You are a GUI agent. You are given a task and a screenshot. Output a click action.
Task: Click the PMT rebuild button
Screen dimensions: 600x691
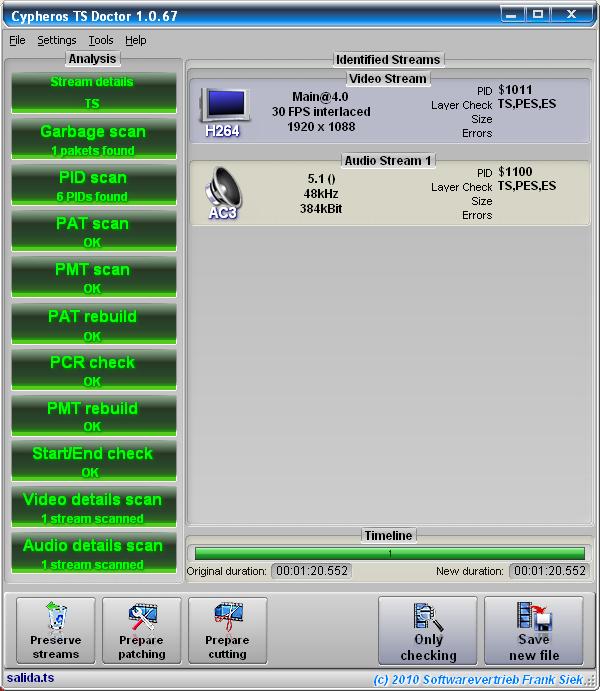(x=93, y=416)
